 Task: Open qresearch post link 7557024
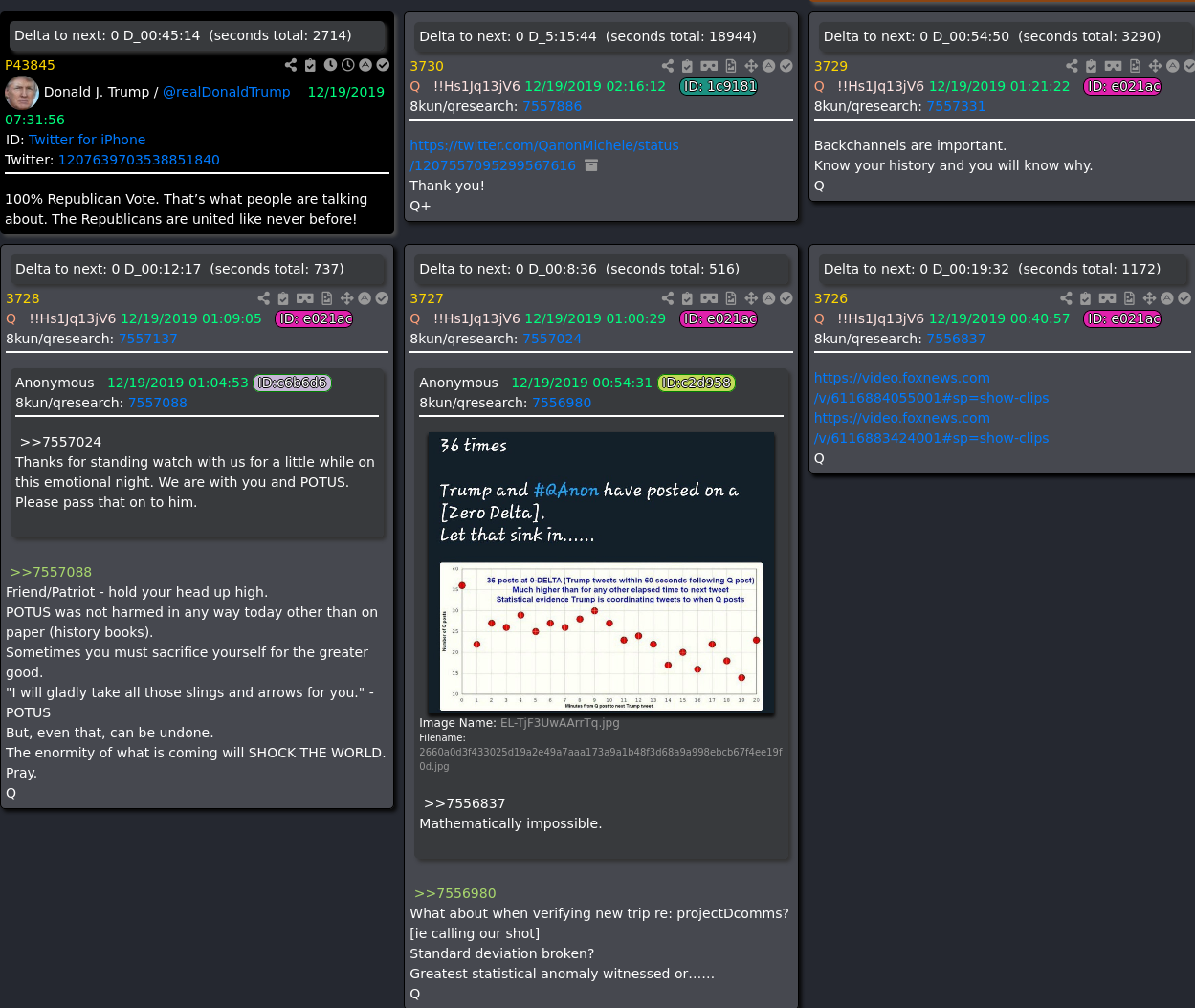(552, 339)
